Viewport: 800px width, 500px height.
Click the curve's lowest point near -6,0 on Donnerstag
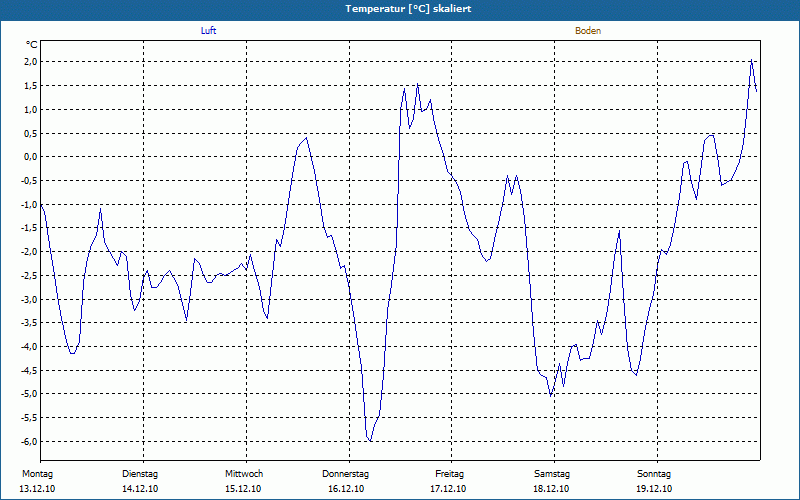[x=370, y=440]
